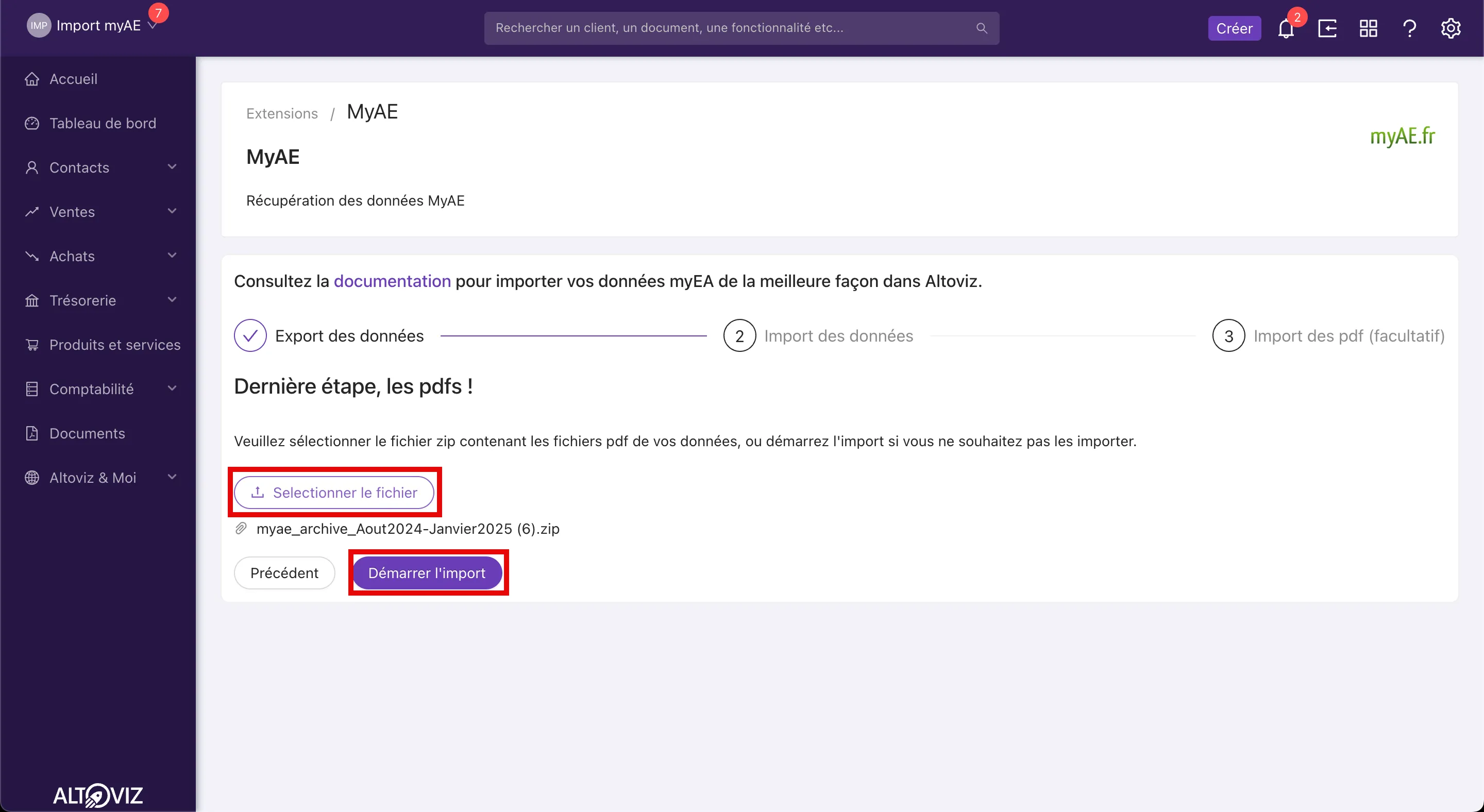Click the Comptabilité ledger icon
This screenshot has width=1484, height=812.
click(x=32, y=390)
